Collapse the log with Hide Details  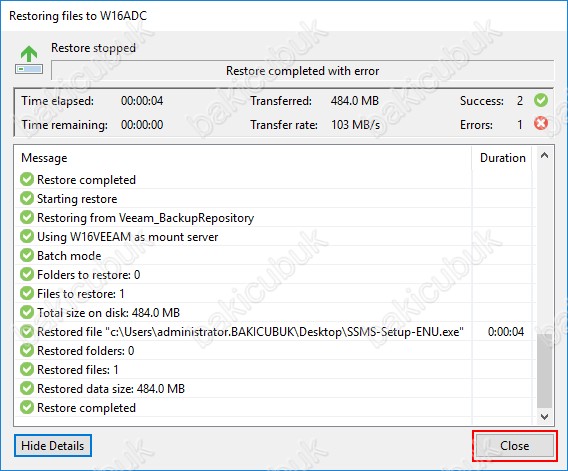click(53, 446)
